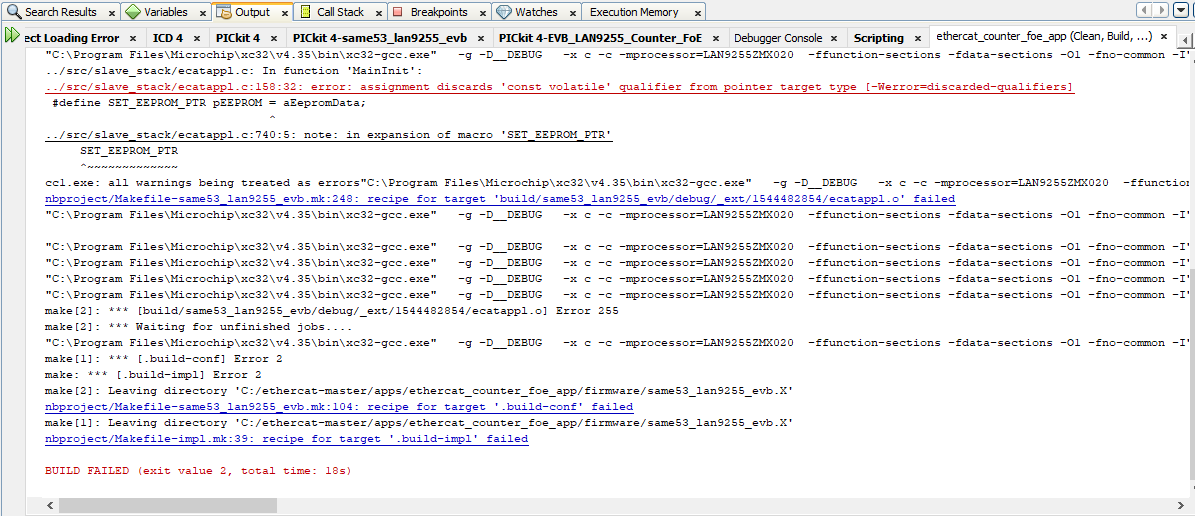The image size is (1195, 516).
Task: Close the Scripting tab
Action: (918, 38)
